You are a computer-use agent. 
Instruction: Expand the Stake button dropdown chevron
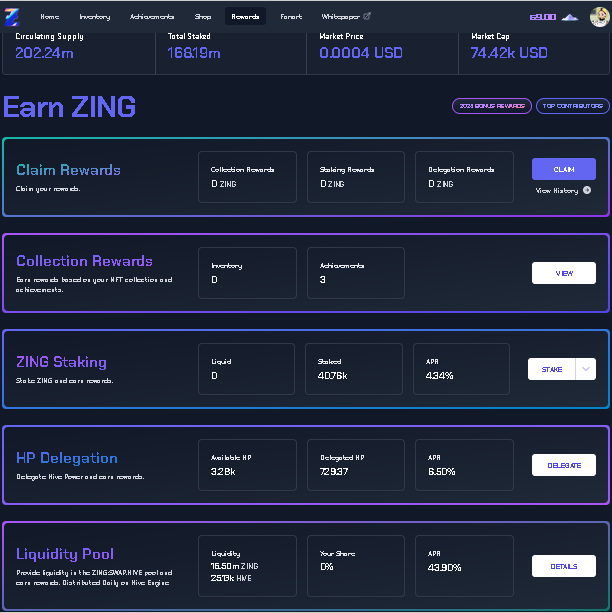click(x=585, y=369)
